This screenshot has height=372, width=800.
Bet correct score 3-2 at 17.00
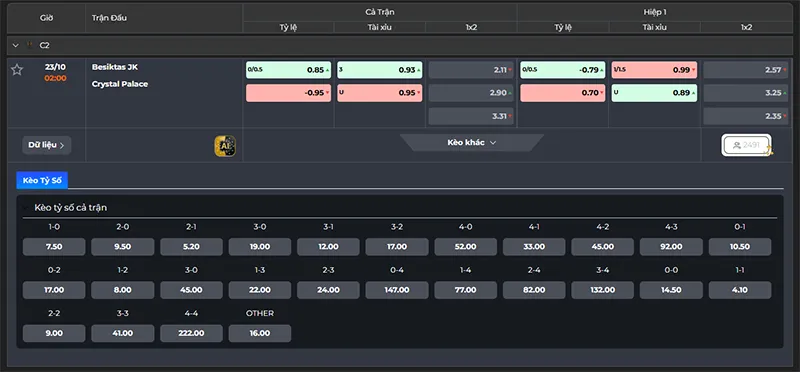[397, 246]
